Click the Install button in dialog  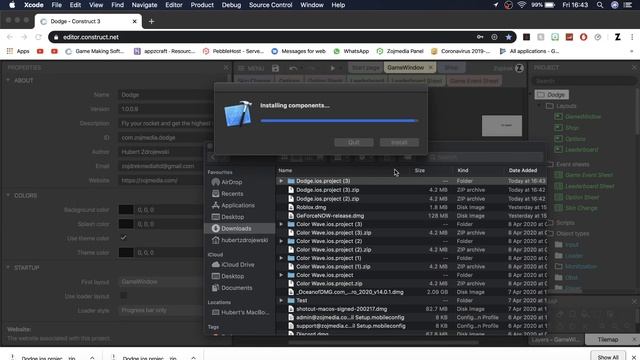pyautogui.click(x=399, y=142)
